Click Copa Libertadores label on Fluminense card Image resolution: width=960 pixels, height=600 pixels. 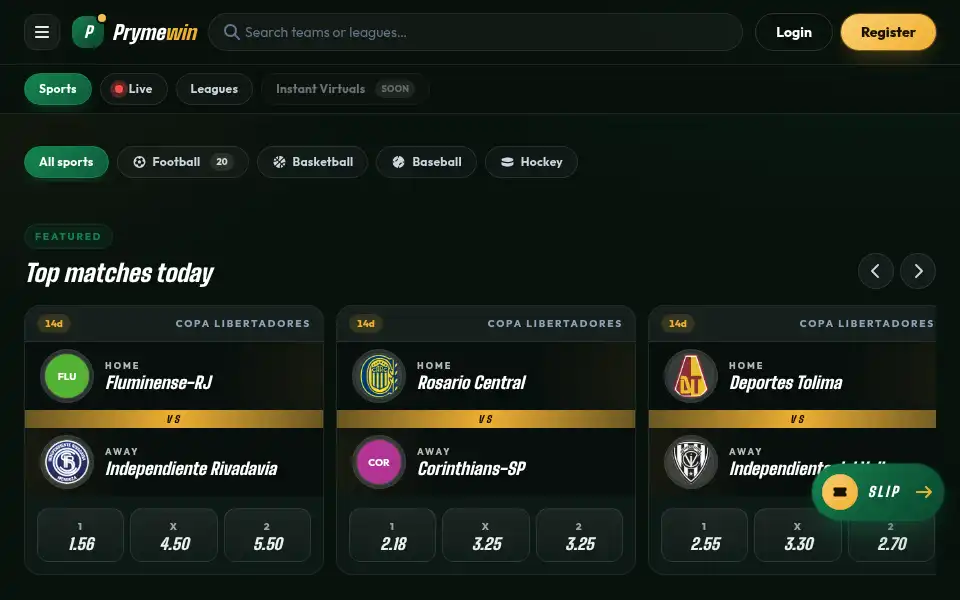click(242, 323)
